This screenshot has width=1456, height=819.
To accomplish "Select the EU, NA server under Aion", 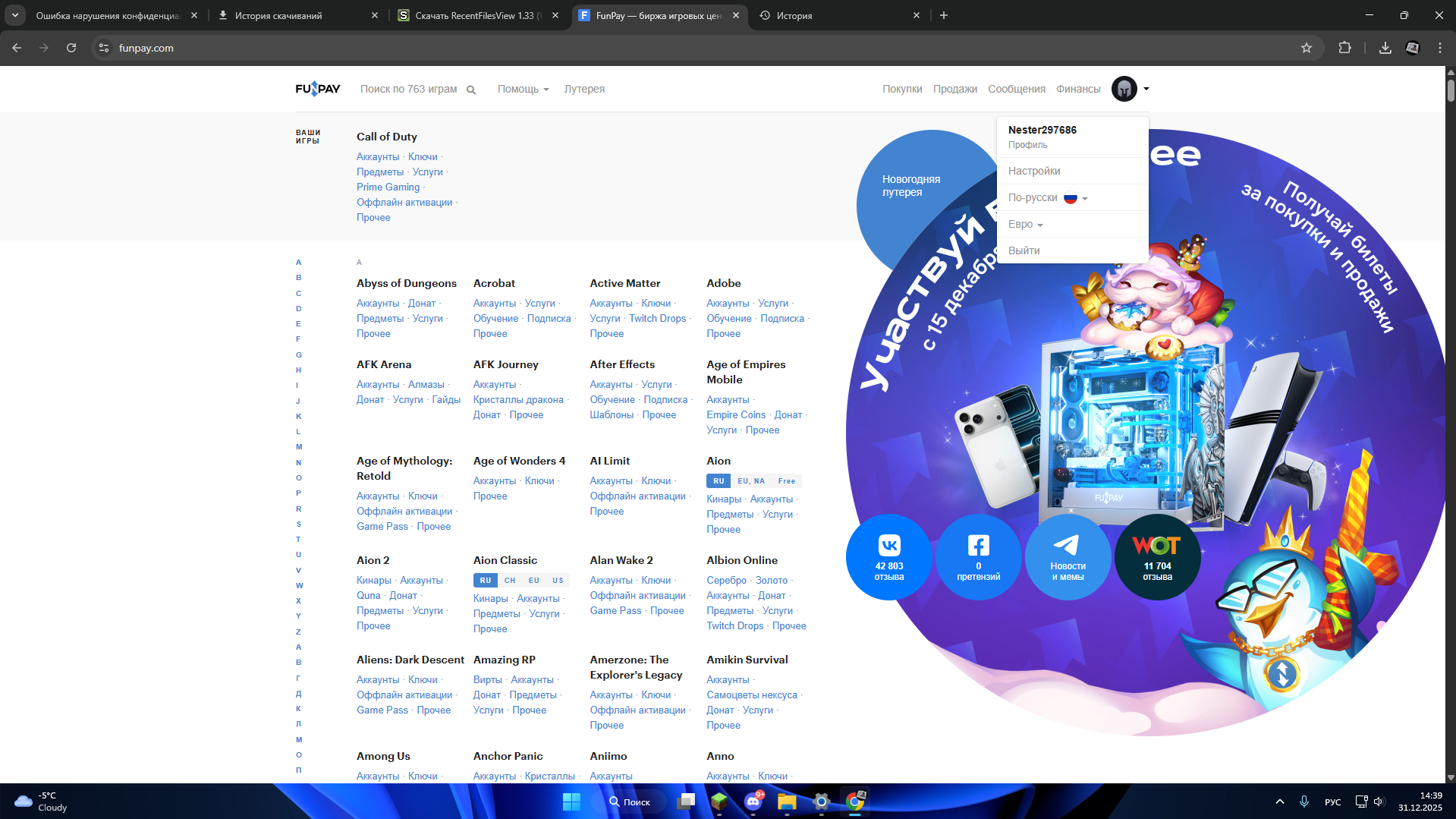I will tap(750, 481).
